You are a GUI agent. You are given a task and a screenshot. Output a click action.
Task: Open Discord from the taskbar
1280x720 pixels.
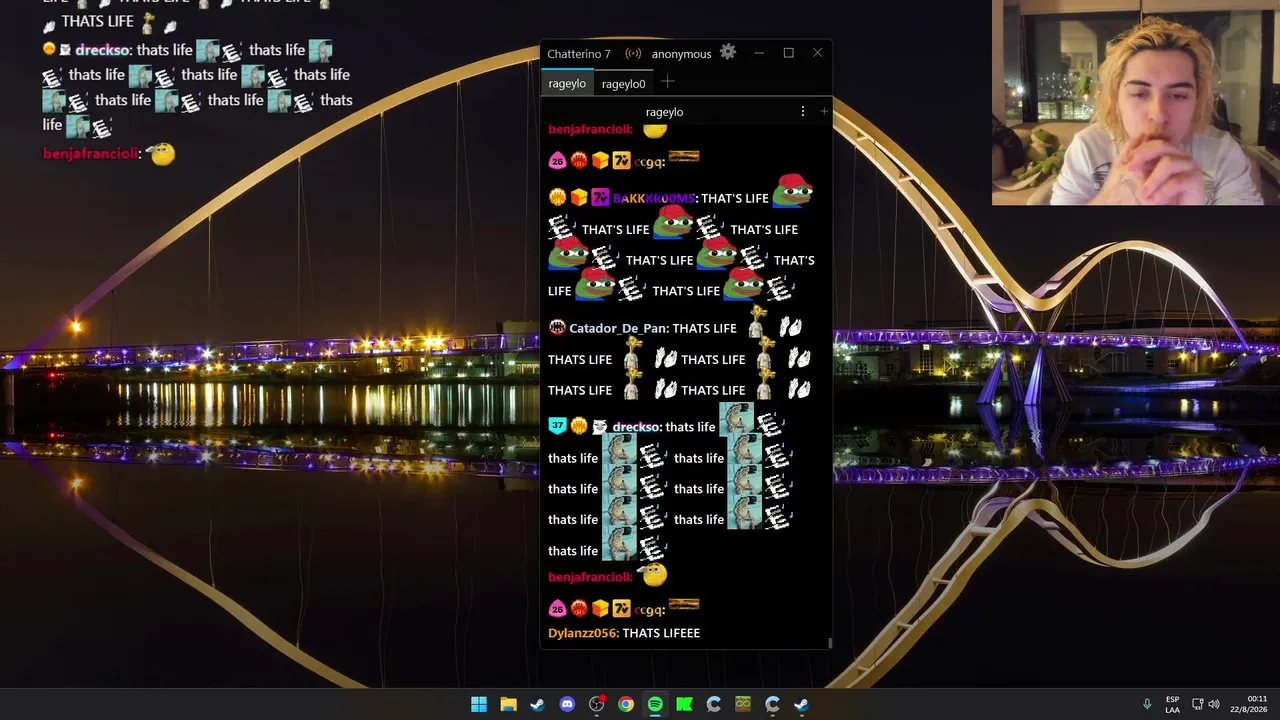click(567, 704)
